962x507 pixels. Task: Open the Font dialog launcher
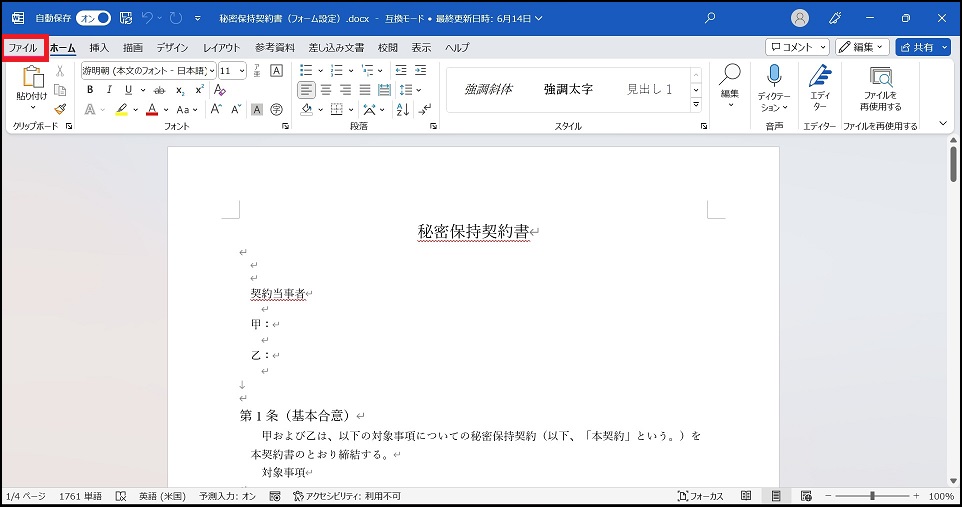[x=285, y=126]
